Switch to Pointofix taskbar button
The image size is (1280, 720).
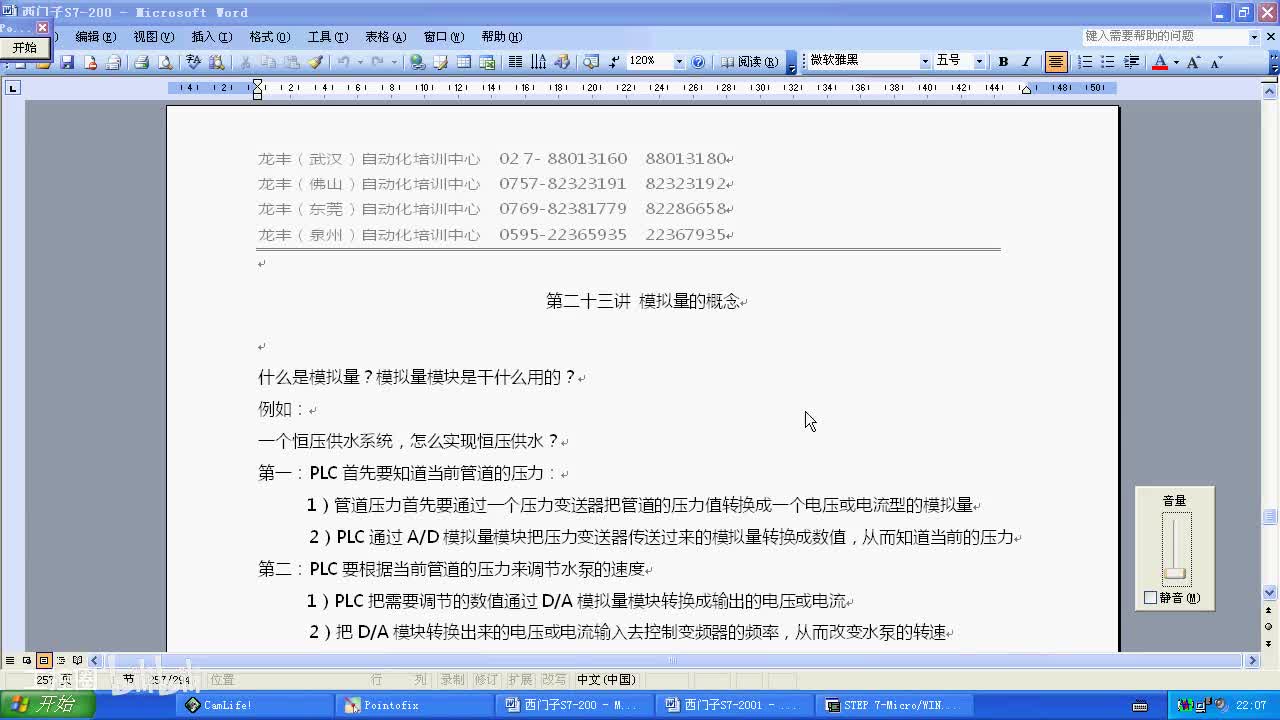(416, 705)
